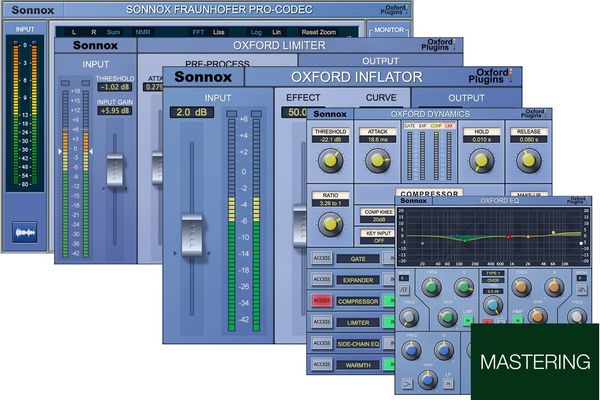
Task: Toggle the L channel display in Pro-Codec
Action: pyautogui.click(x=74, y=32)
